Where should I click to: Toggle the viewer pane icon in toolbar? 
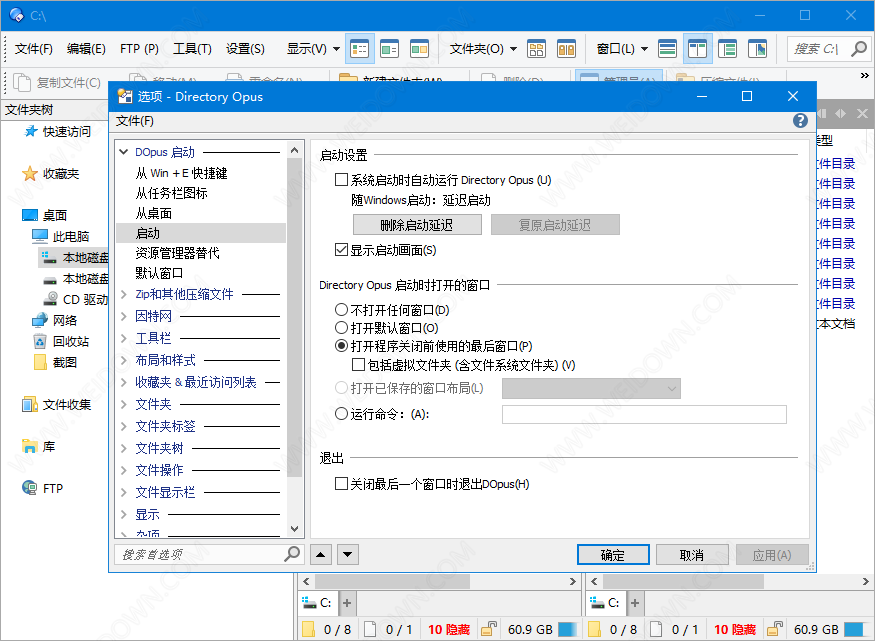pyautogui.click(x=757, y=49)
